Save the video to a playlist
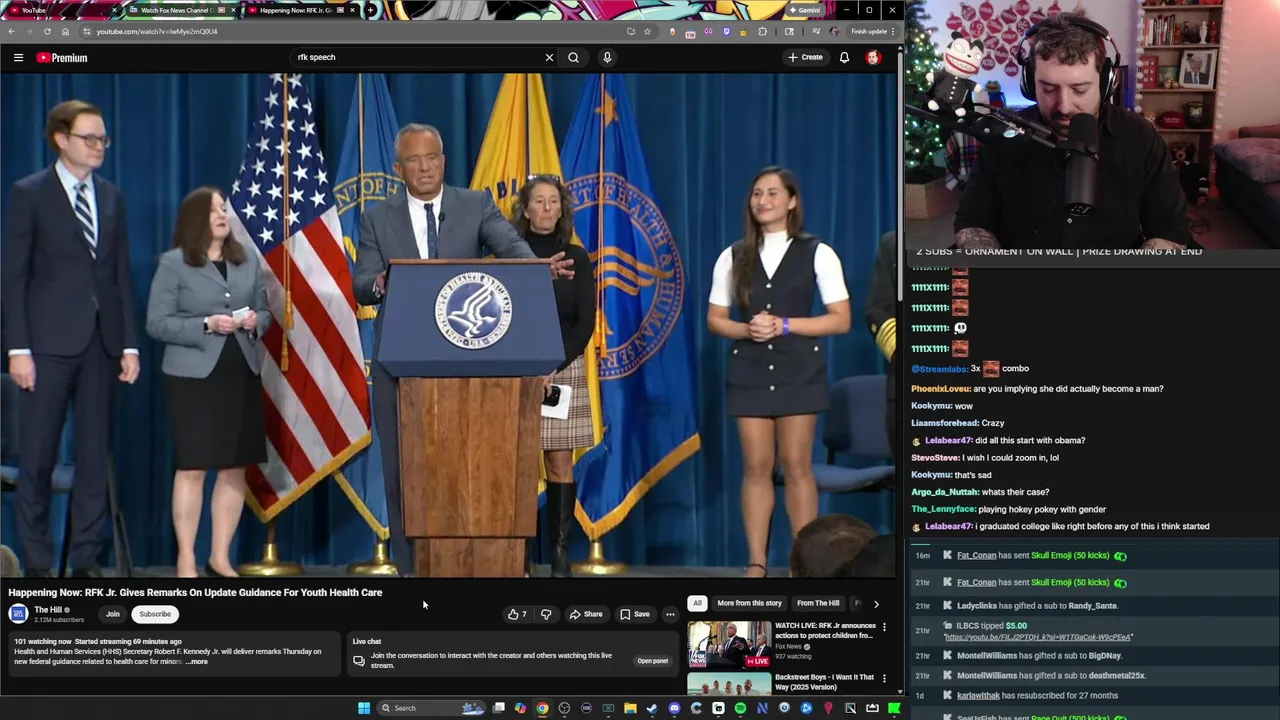The width and height of the screenshot is (1280, 720). (x=635, y=614)
